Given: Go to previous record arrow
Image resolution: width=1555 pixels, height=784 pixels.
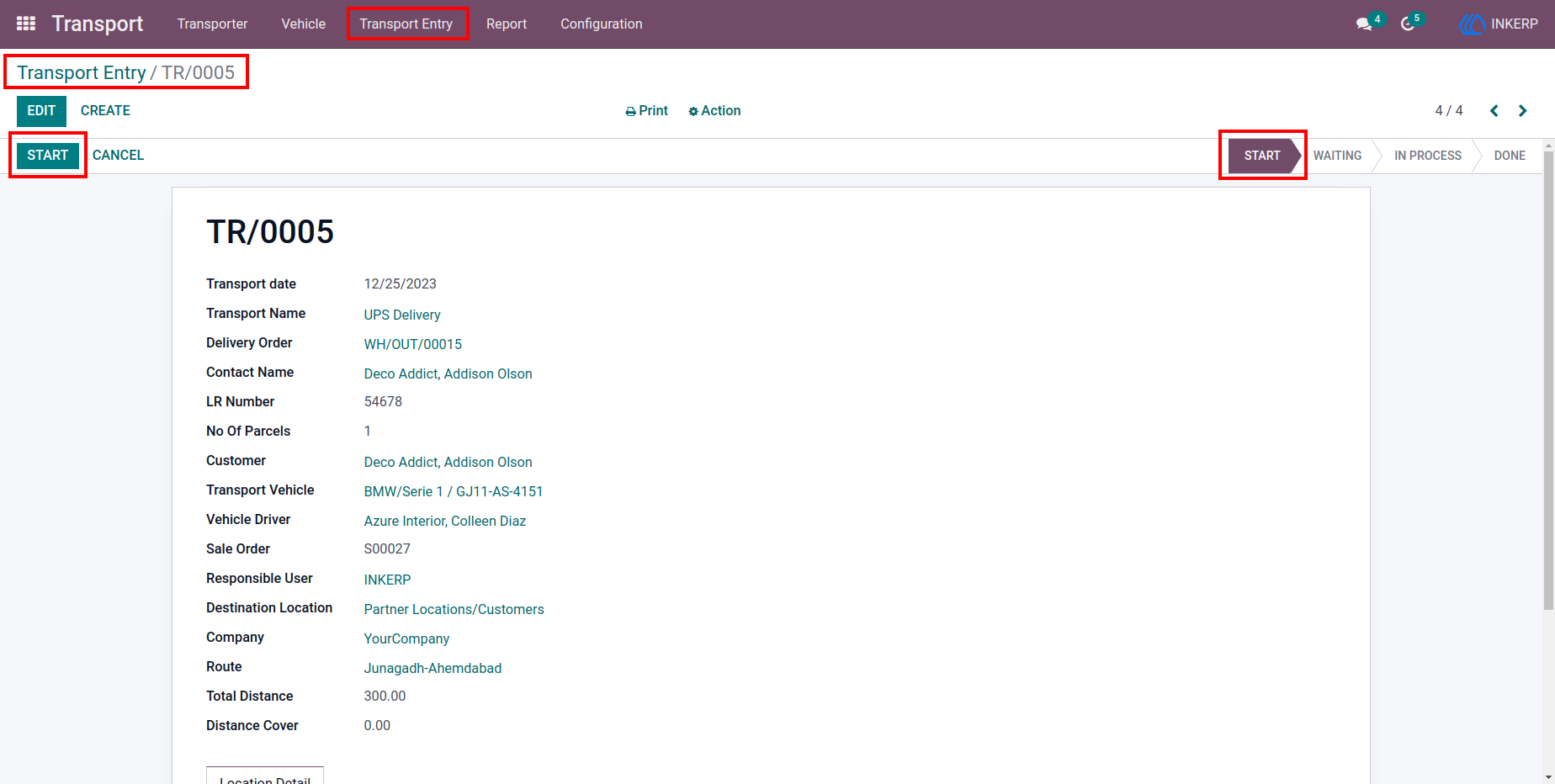Looking at the screenshot, I should click(1494, 111).
